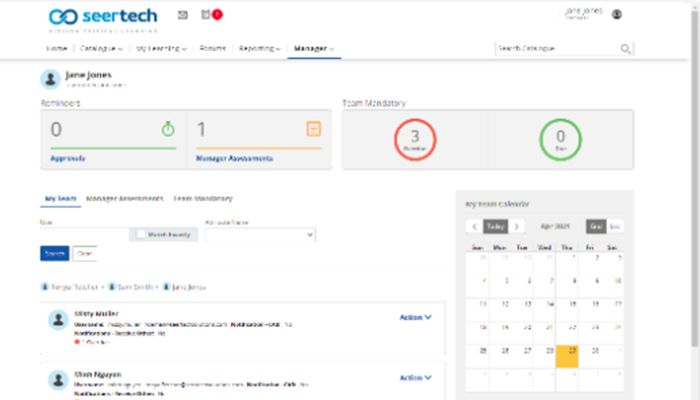
Task: Click the user profile avatar icon top right
Action: [617, 15]
